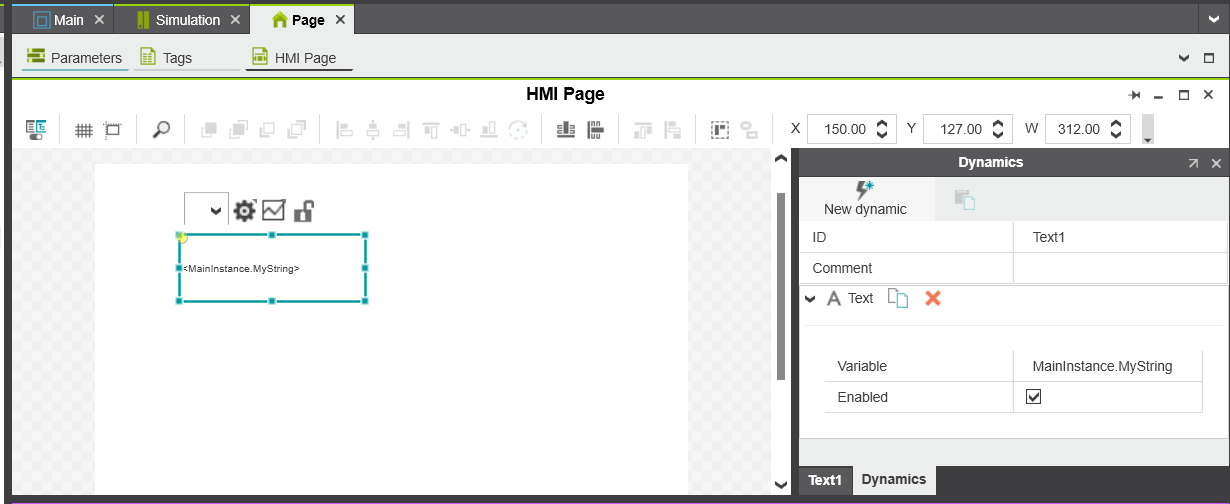The image size is (1230, 504).
Task: Expand the toolbar overflow arrow
Action: [1148, 129]
